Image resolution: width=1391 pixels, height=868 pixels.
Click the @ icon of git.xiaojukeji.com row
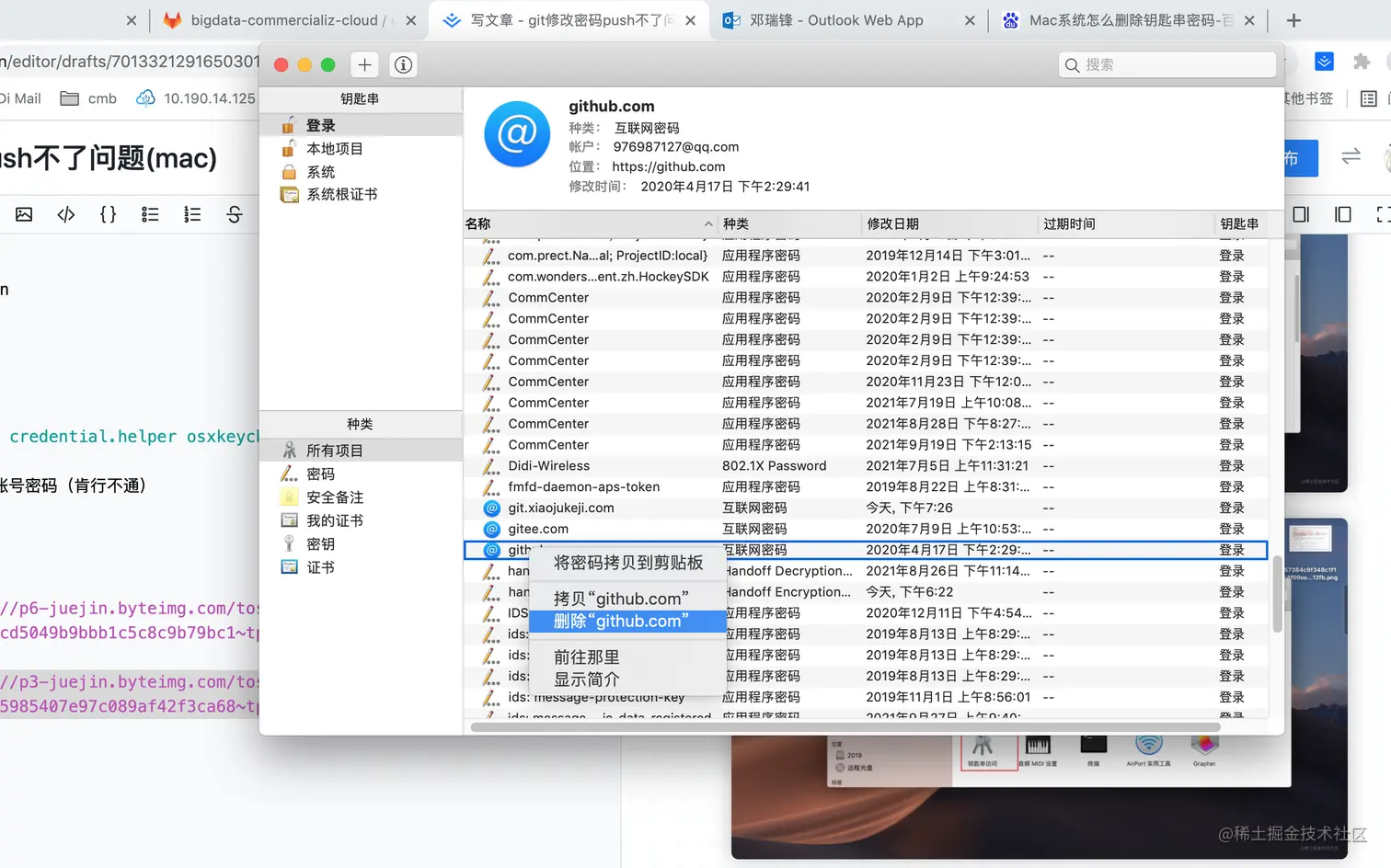pyautogui.click(x=492, y=508)
